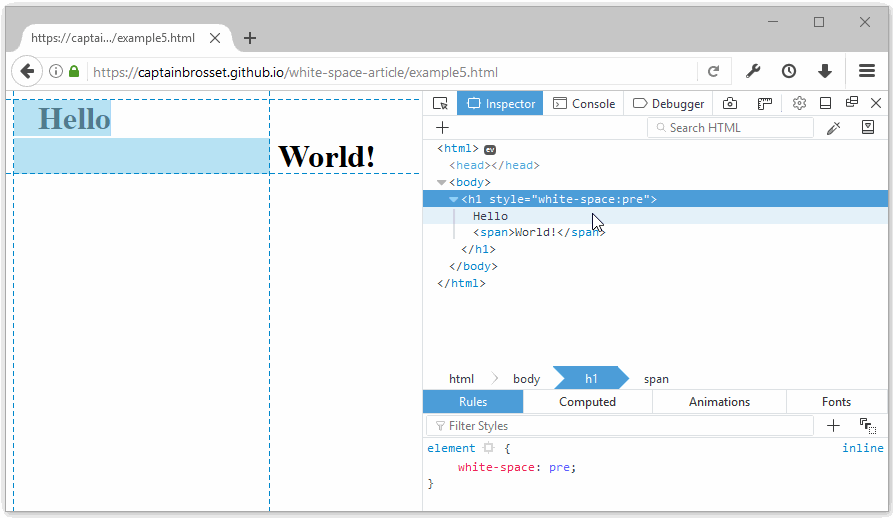
Task: Click the create new node plus icon
Action: [x=442, y=128]
